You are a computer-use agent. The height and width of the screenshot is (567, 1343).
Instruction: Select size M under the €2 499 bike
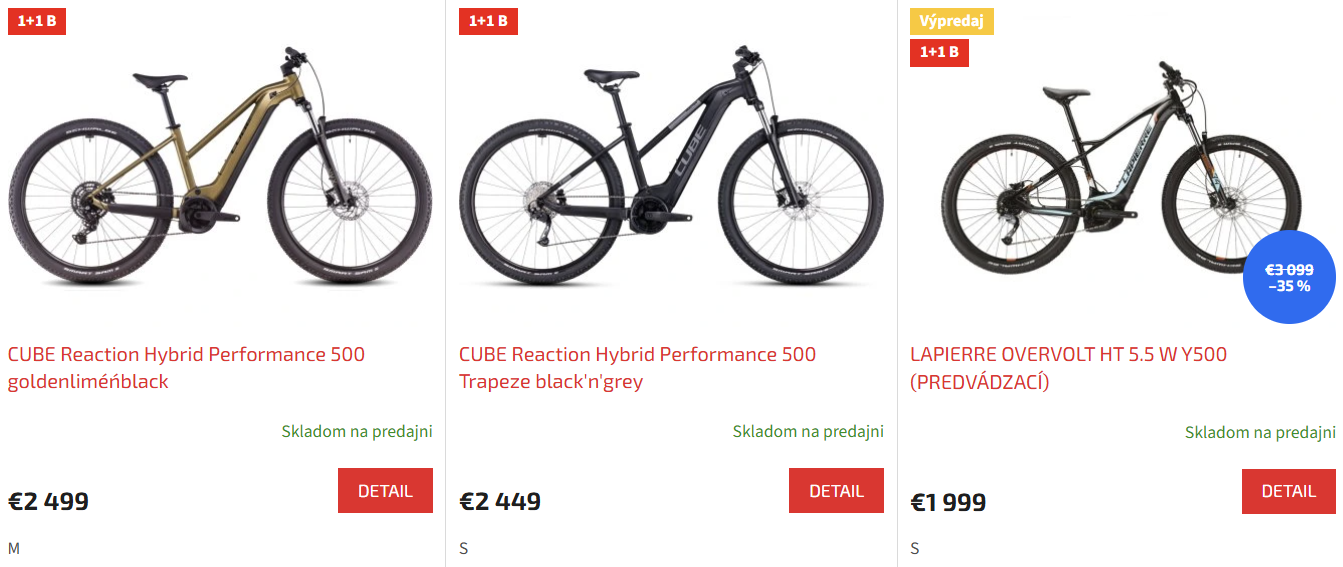[14, 548]
